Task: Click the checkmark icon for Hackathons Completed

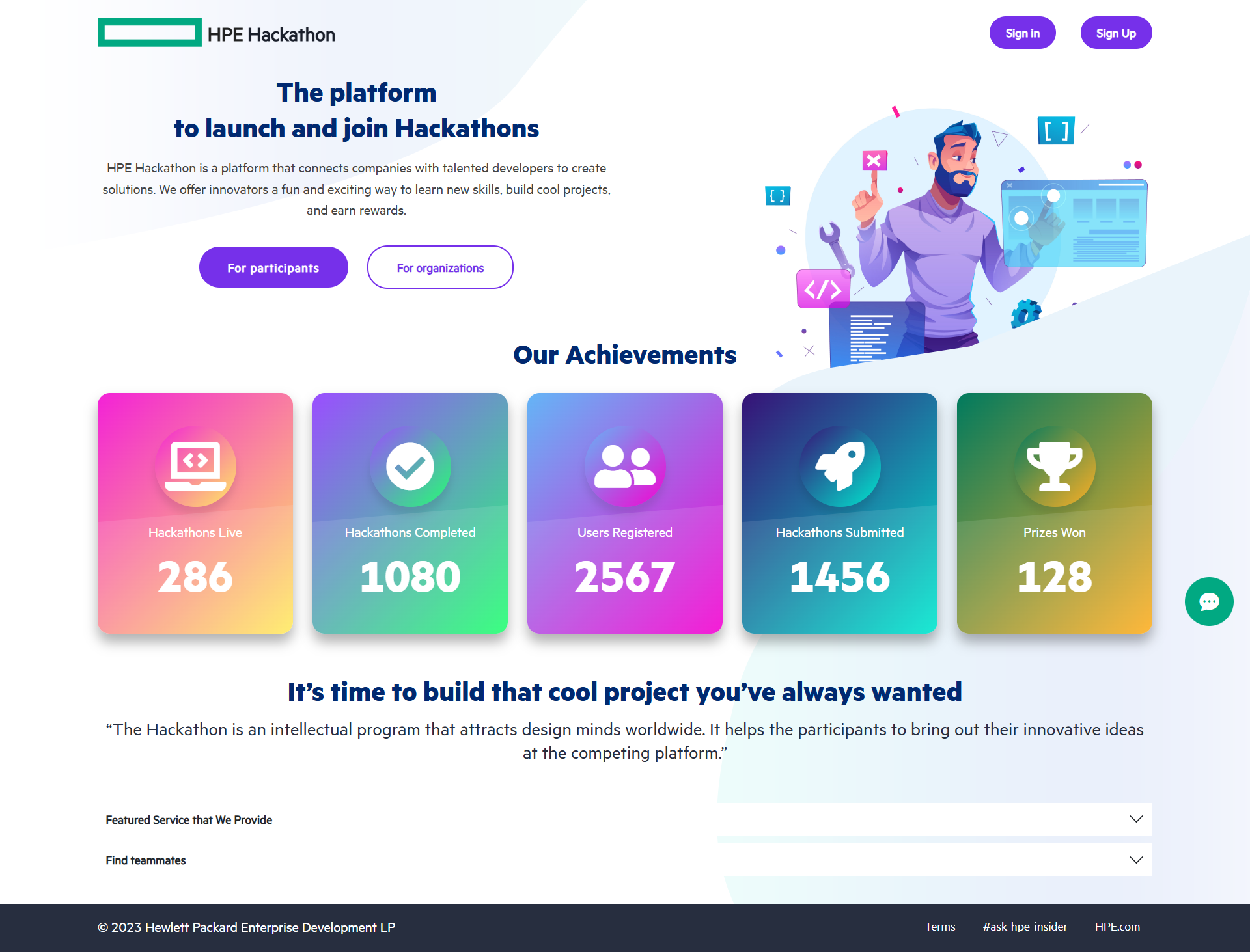Action: click(x=410, y=467)
